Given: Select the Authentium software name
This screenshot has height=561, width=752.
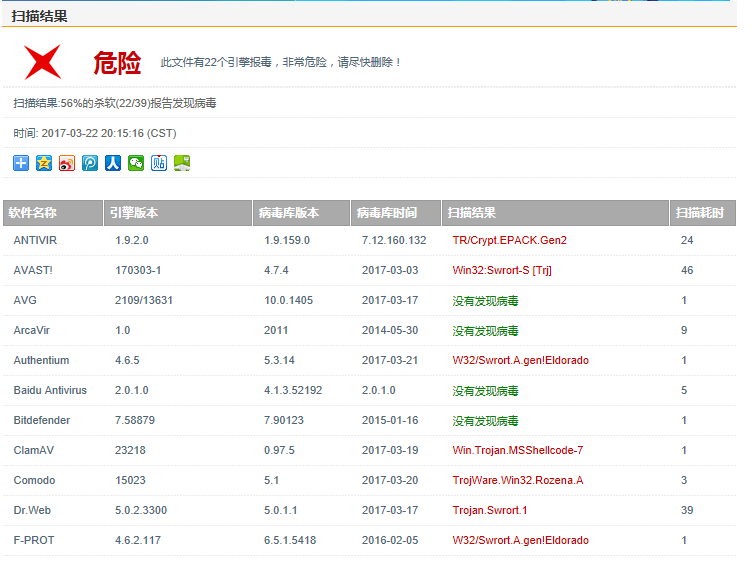Looking at the screenshot, I should pos(41,361).
